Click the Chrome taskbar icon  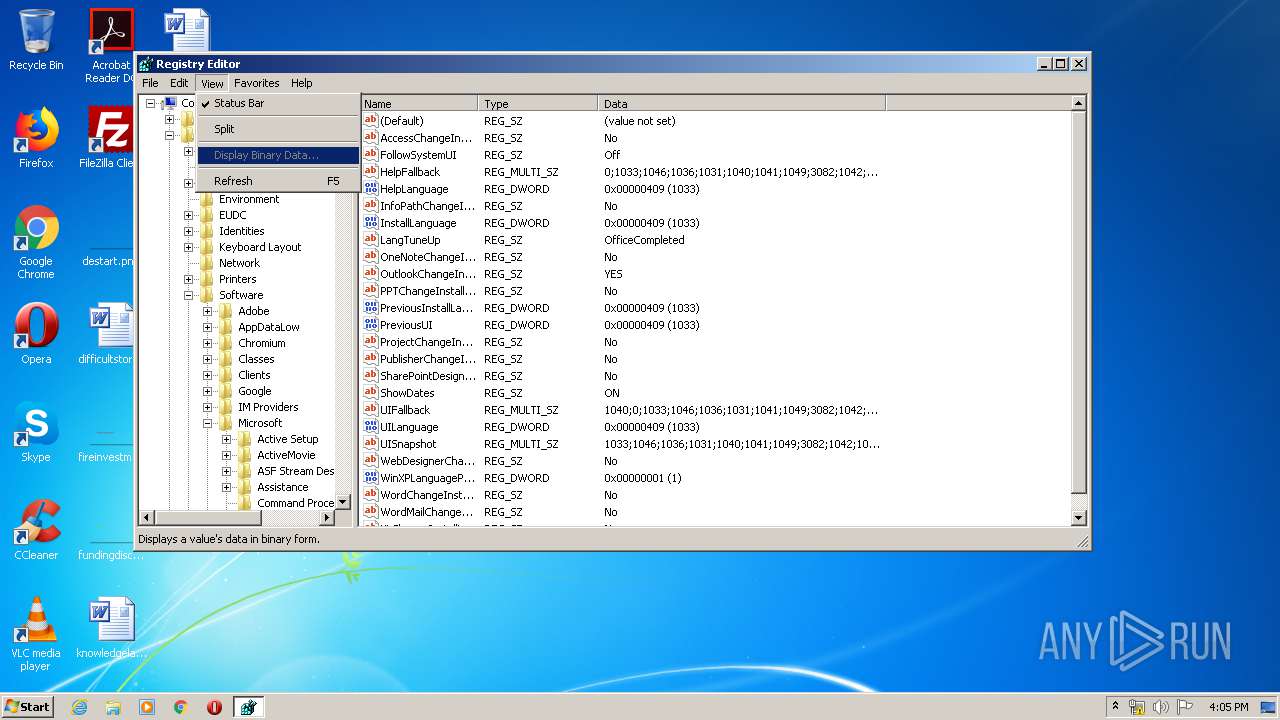181,707
